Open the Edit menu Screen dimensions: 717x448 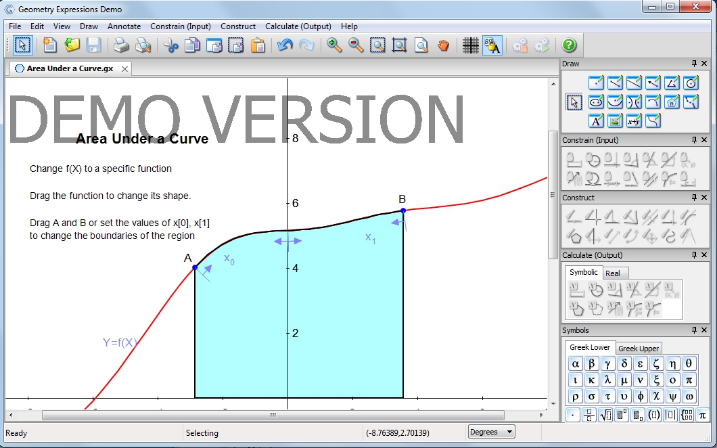pyautogui.click(x=37, y=26)
